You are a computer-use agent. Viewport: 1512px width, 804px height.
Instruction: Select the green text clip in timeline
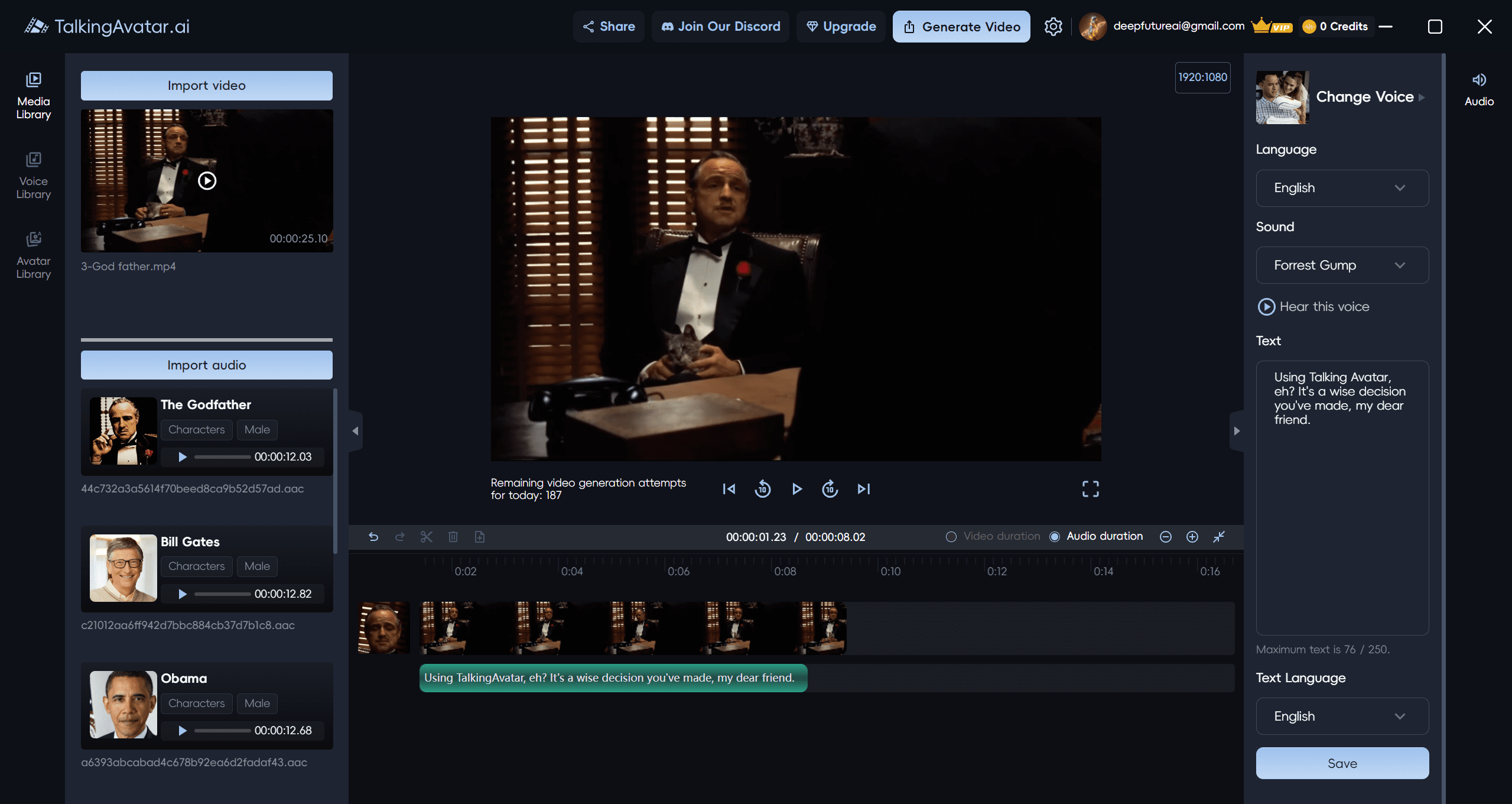[613, 678]
